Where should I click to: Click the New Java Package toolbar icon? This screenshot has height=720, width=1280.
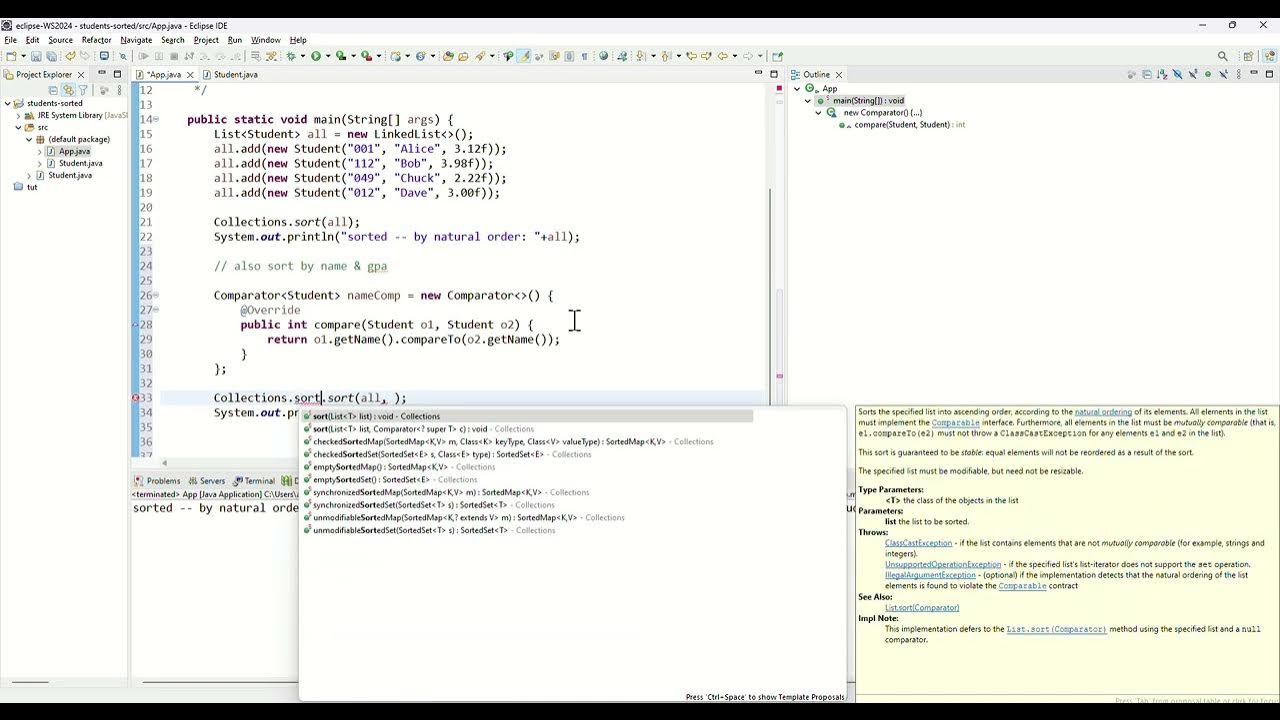(x=448, y=55)
